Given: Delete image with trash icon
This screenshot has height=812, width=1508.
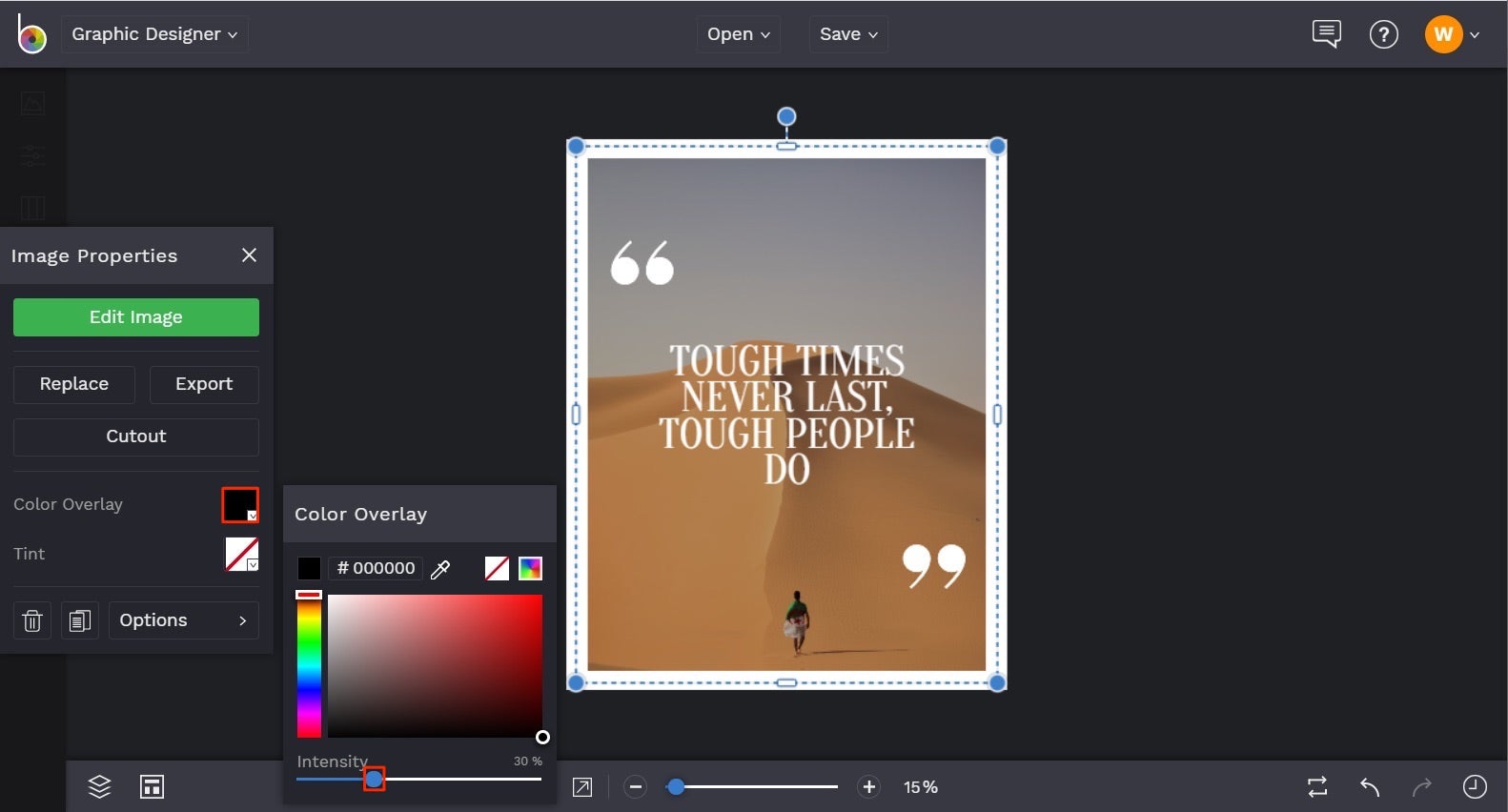Looking at the screenshot, I should pos(32,620).
